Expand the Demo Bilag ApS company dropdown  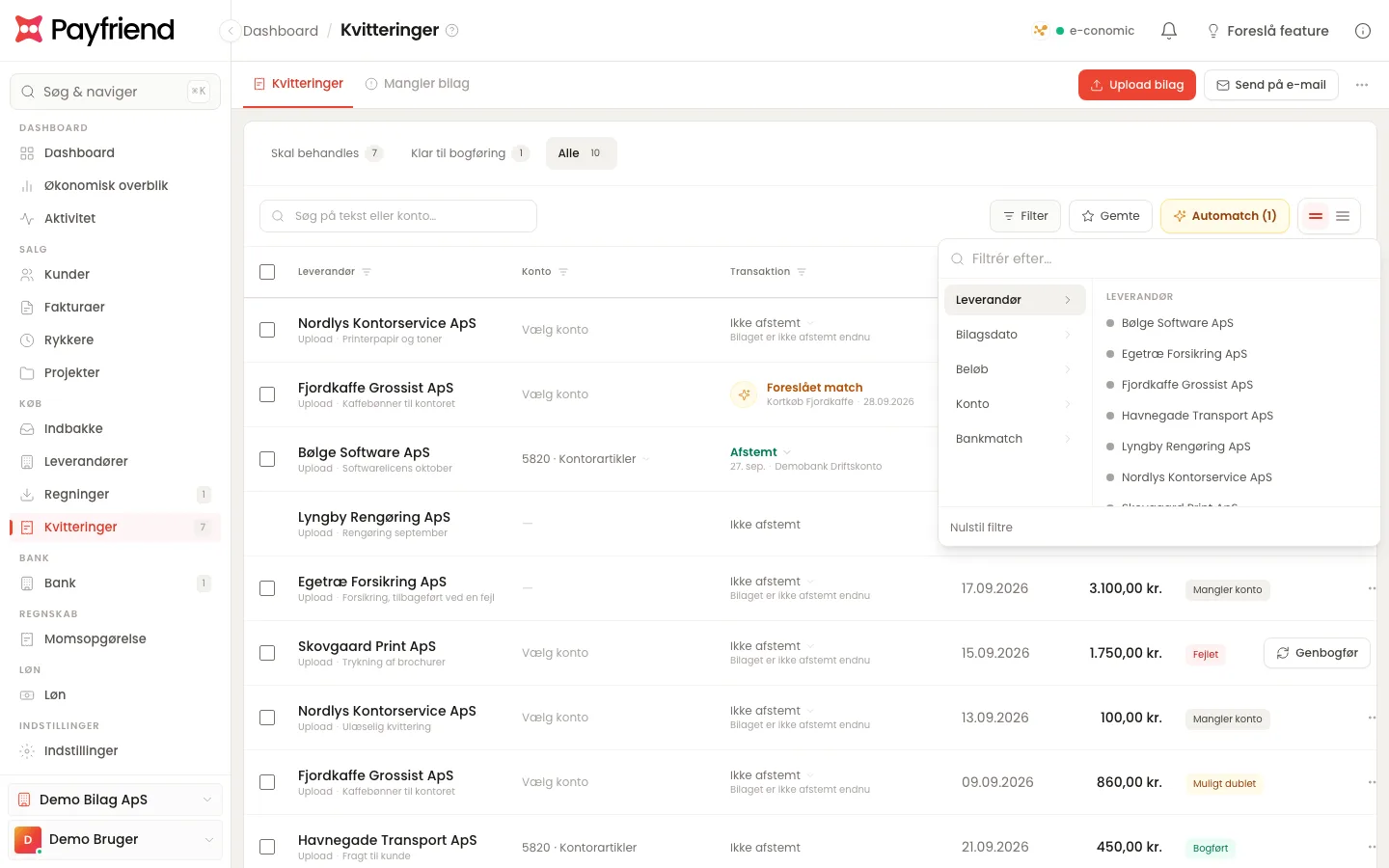pyautogui.click(x=116, y=800)
